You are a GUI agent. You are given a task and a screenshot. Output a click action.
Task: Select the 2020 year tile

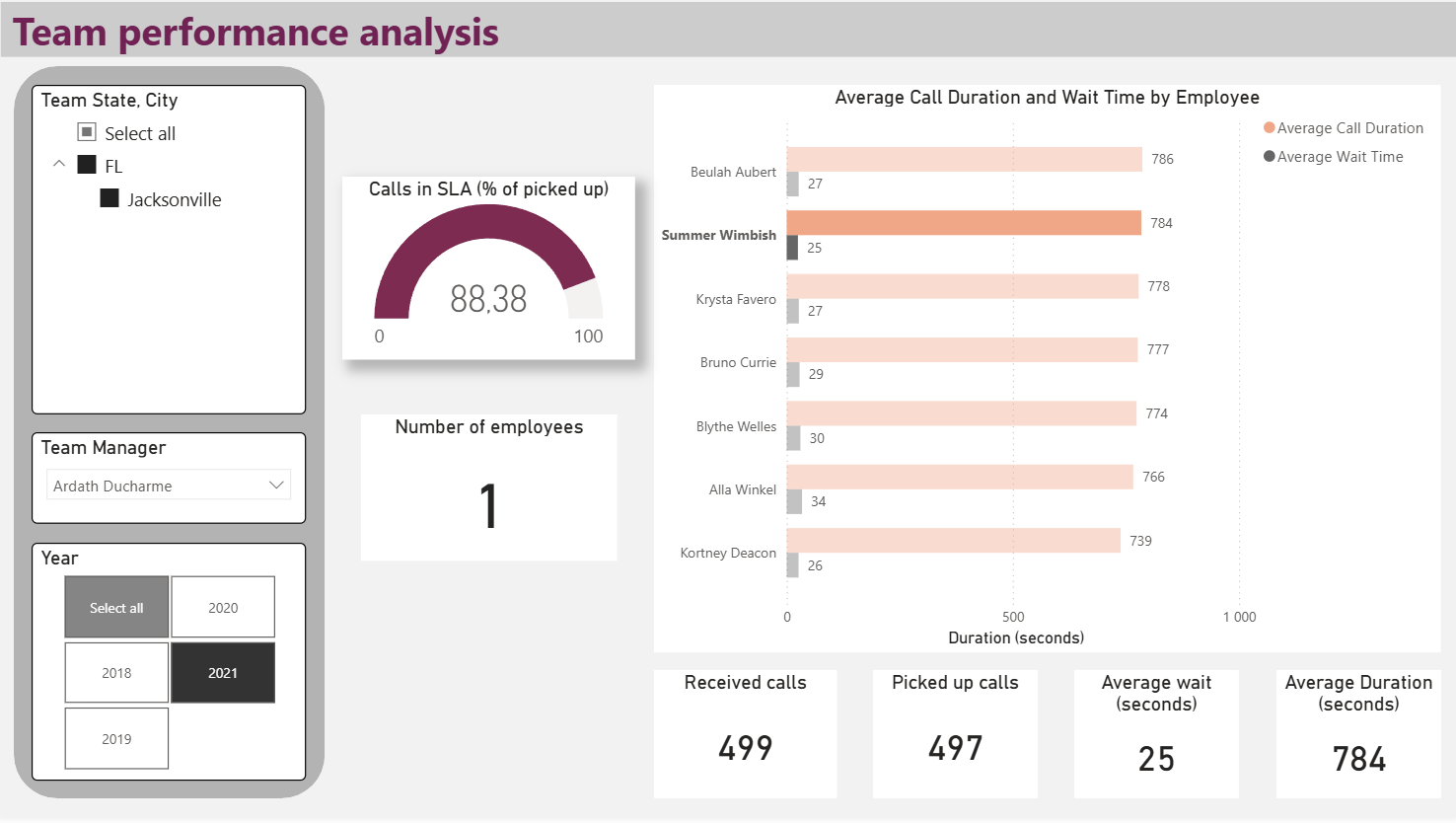tap(223, 608)
